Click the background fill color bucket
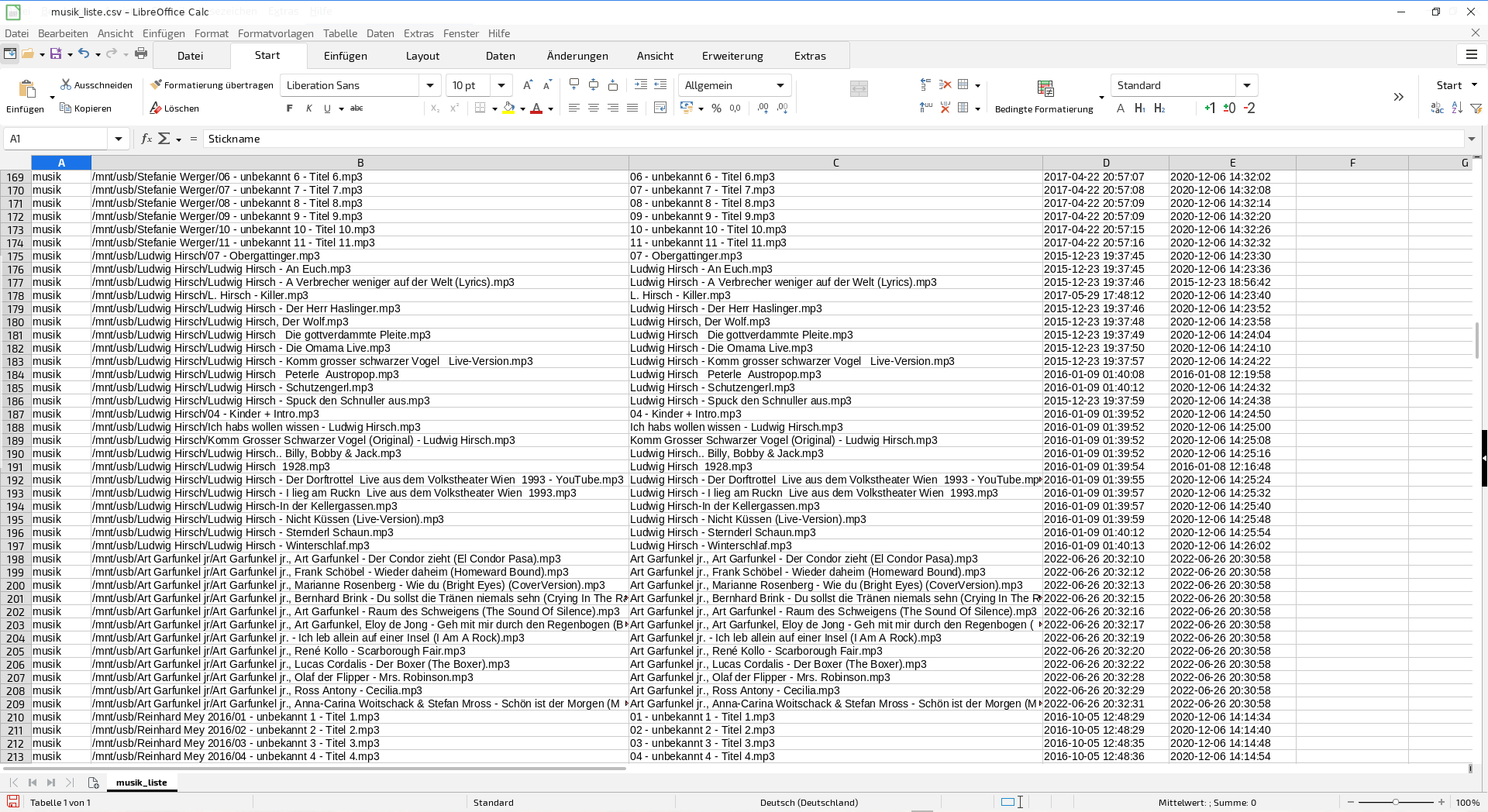 click(508, 108)
